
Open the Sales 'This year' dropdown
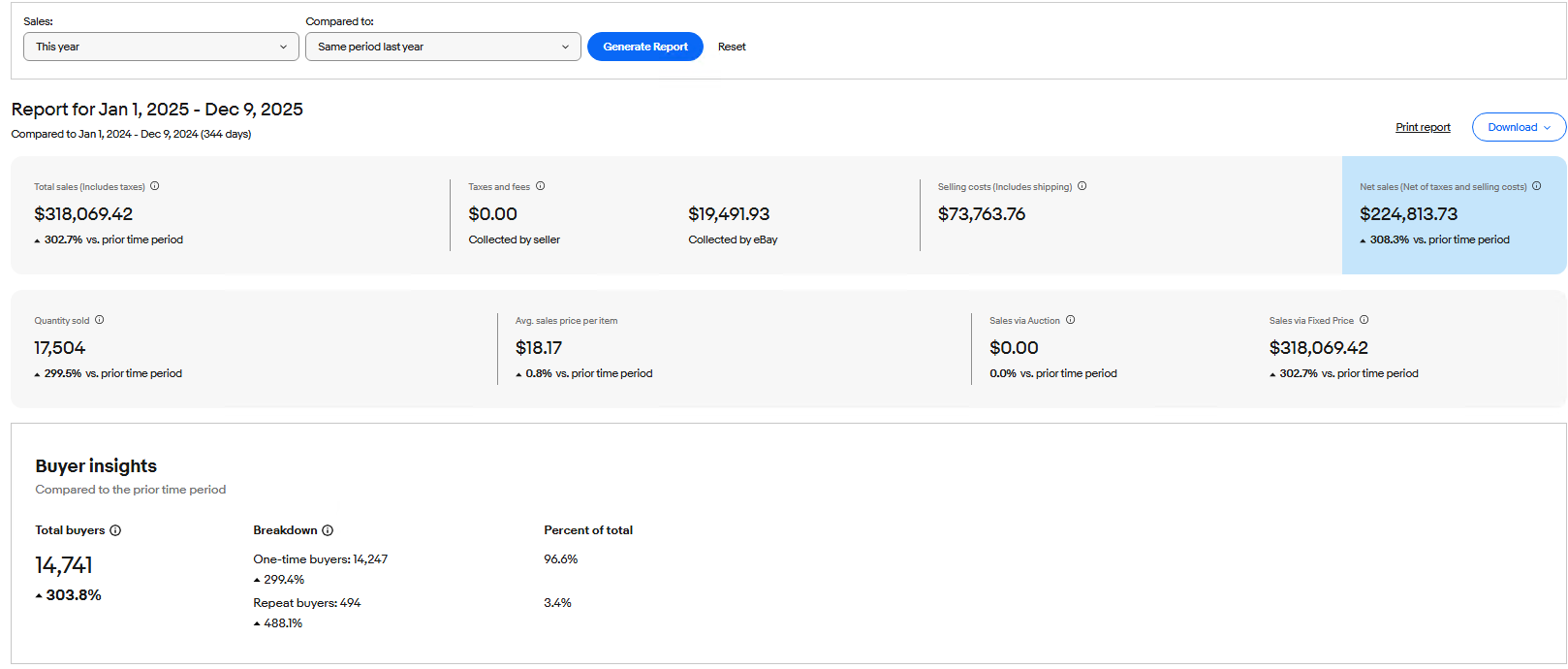click(x=161, y=47)
